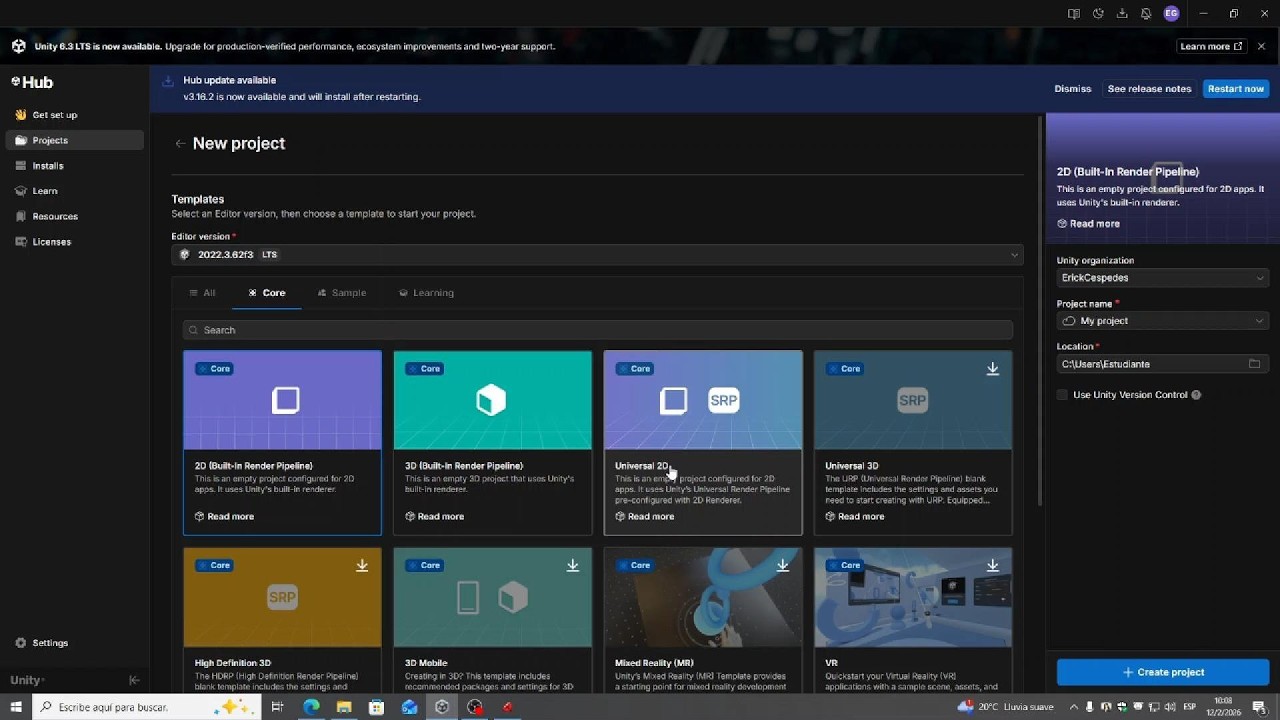Open Hub Settings from the sidebar

[x=75, y=643]
